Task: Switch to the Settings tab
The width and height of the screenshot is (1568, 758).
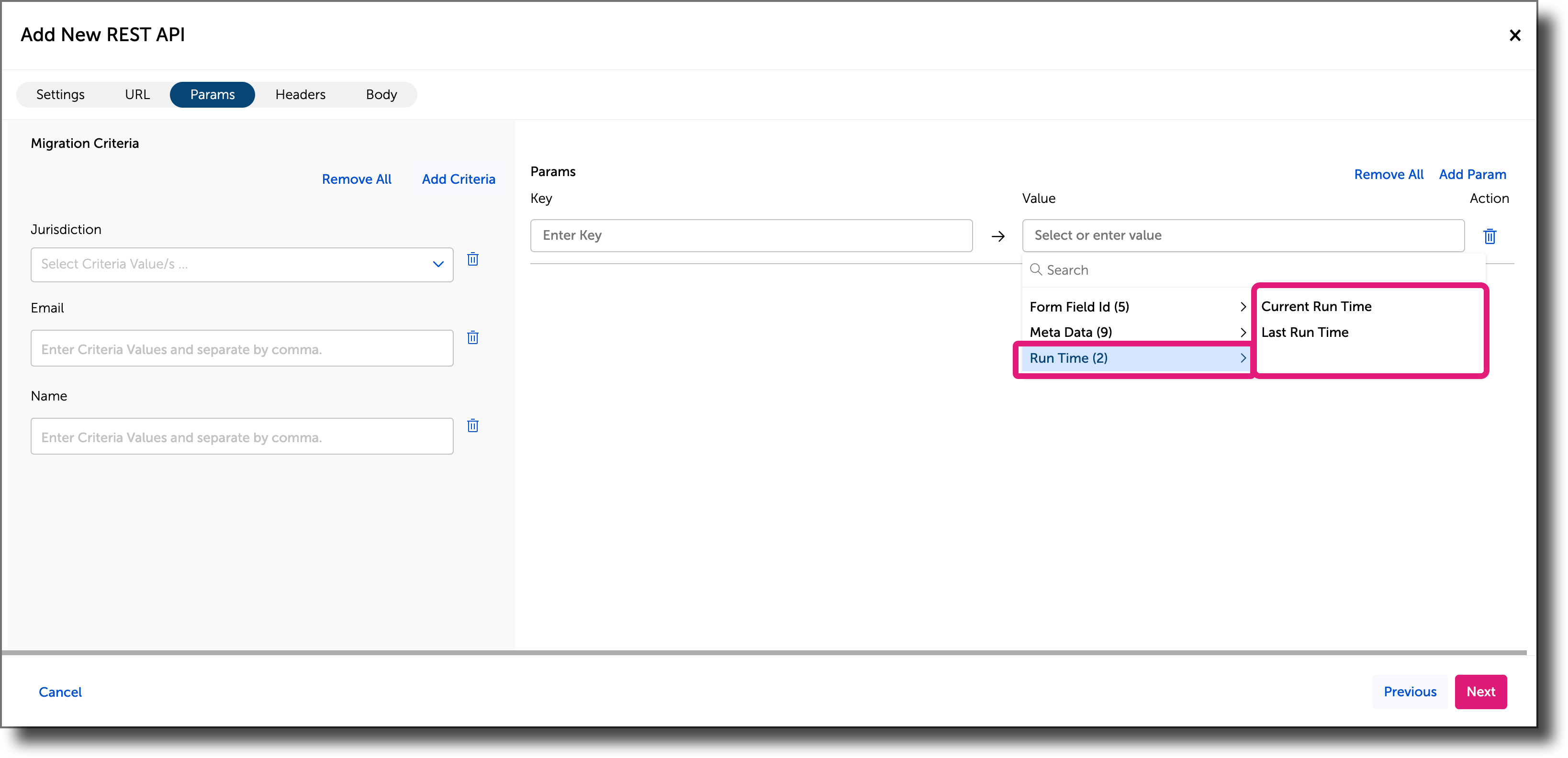Action: pos(60,94)
